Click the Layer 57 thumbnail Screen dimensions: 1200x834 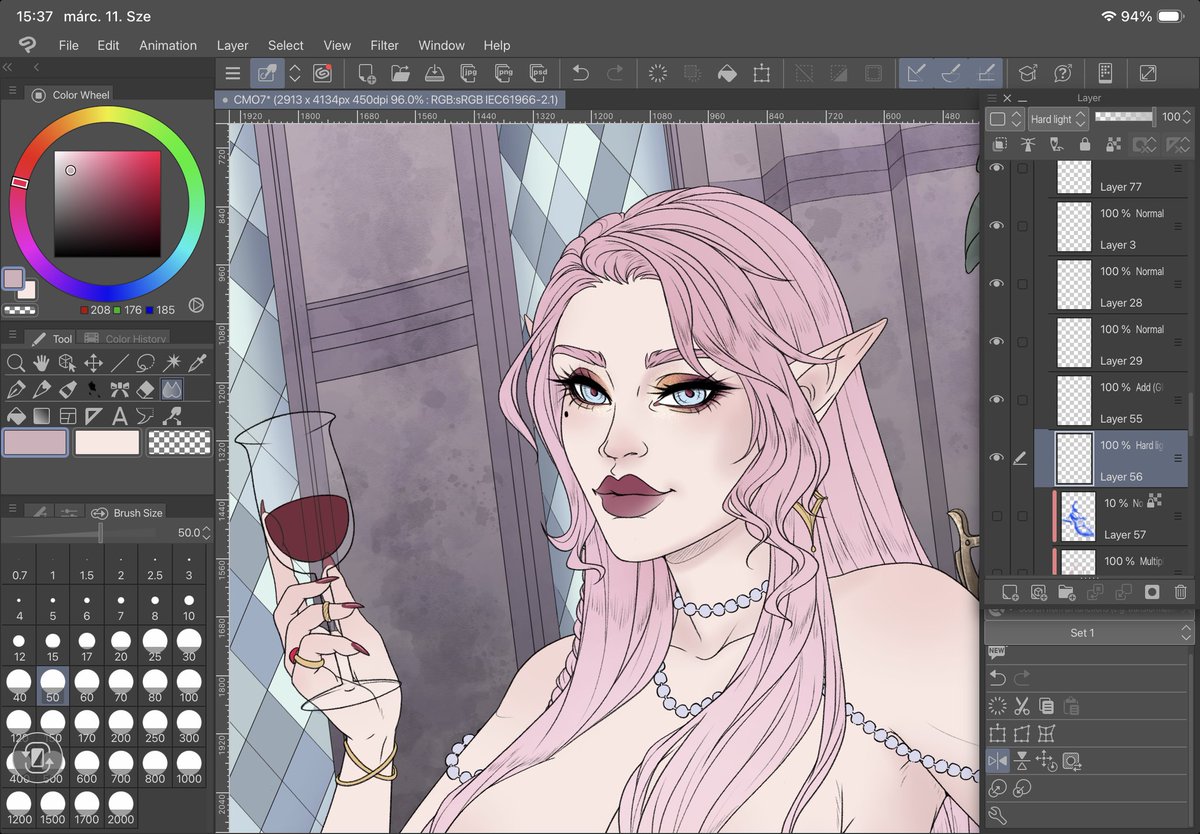(x=1077, y=516)
